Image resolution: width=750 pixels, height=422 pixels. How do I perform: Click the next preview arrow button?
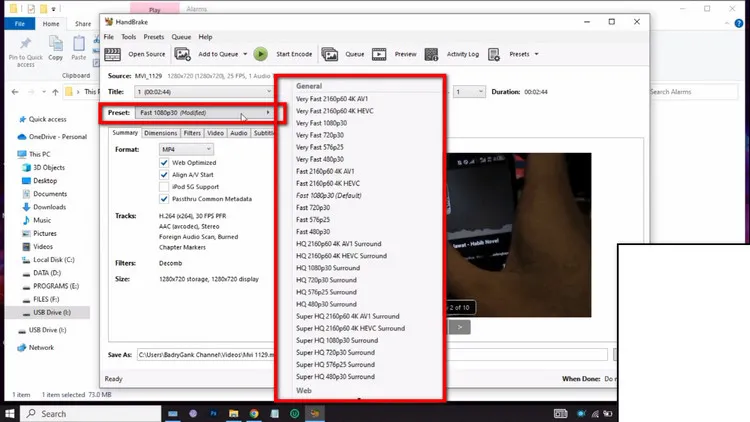pyautogui.click(x=460, y=327)
